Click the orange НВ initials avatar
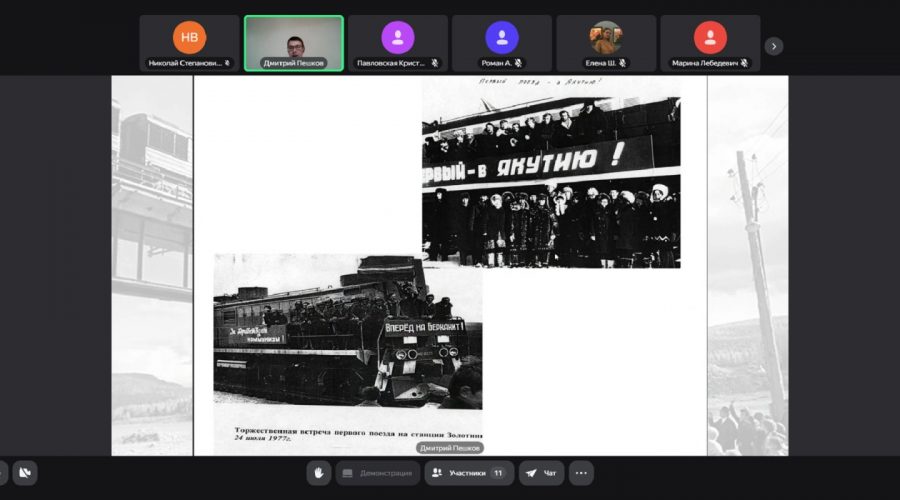The width and height of the screenshot is (900, 500). click(x=189, y=37)
